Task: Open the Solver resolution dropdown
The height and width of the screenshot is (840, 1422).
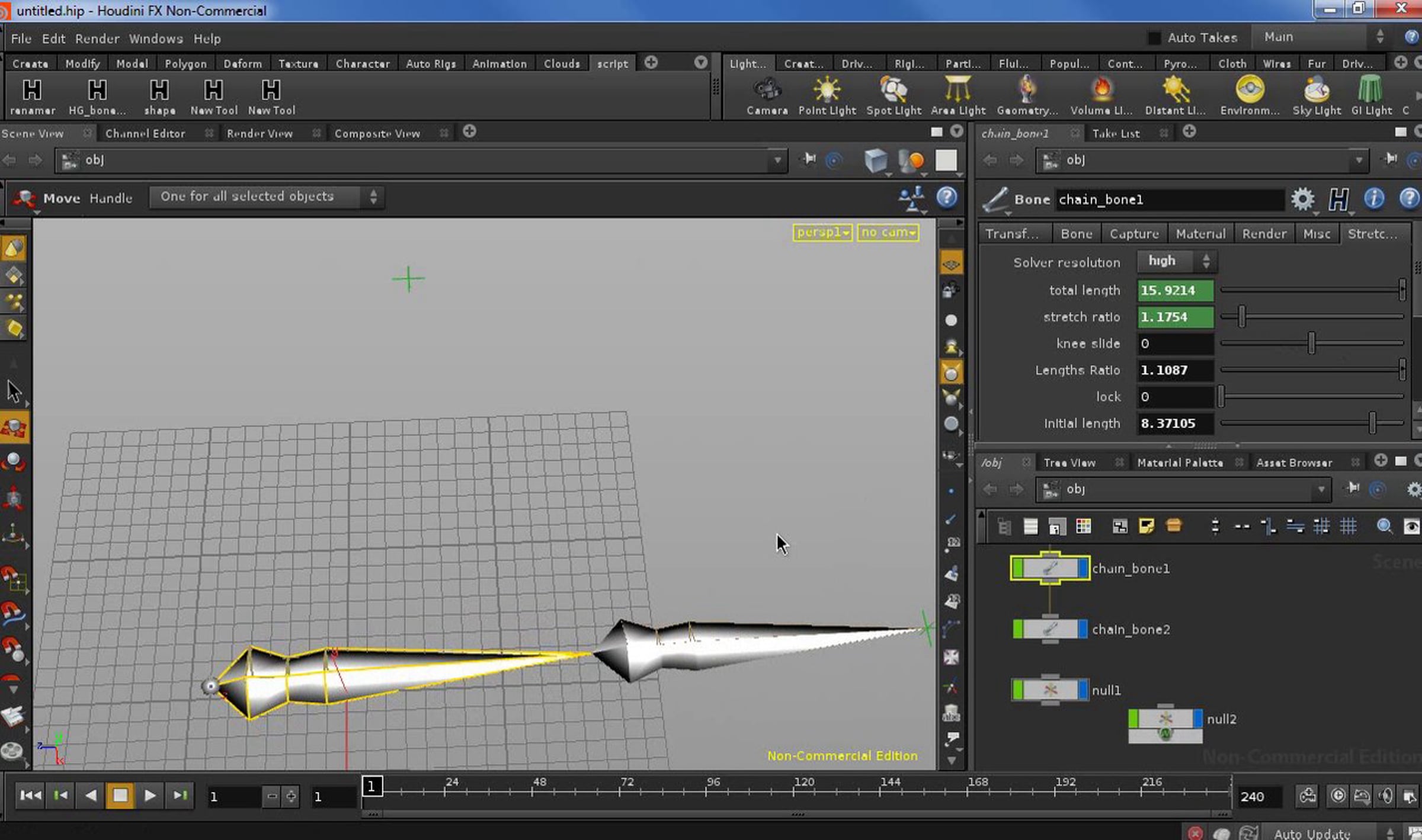Action: click(1177, 261)
